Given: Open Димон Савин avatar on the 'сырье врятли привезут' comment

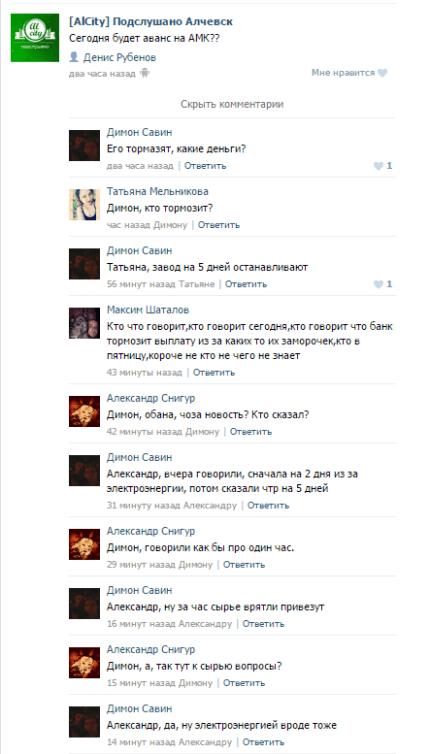Looking at the screenshot, I should pyautogui.click(x=84, y=603).
